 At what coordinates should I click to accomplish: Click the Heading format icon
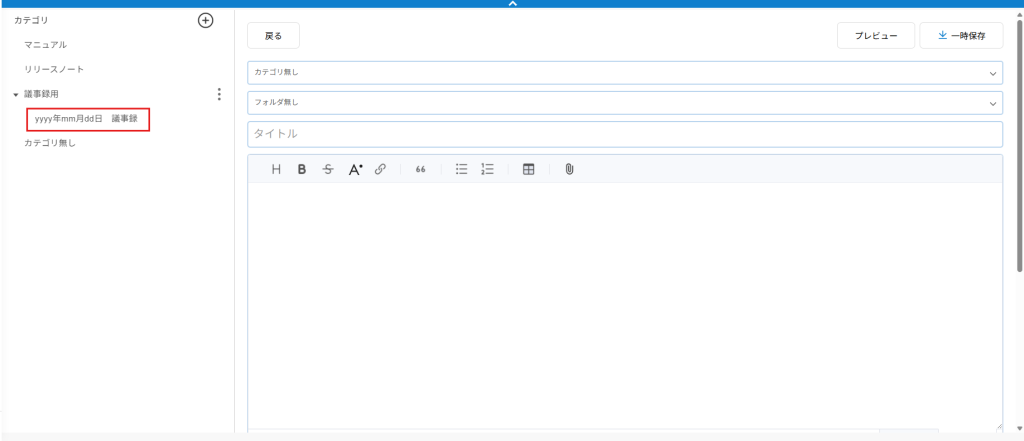pyautogui.click(x=276, y=170)
